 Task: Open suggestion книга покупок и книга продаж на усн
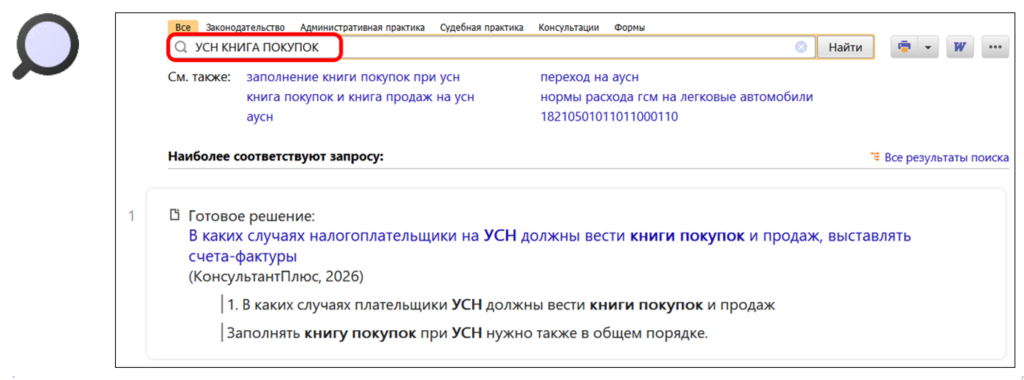(360, 97)
